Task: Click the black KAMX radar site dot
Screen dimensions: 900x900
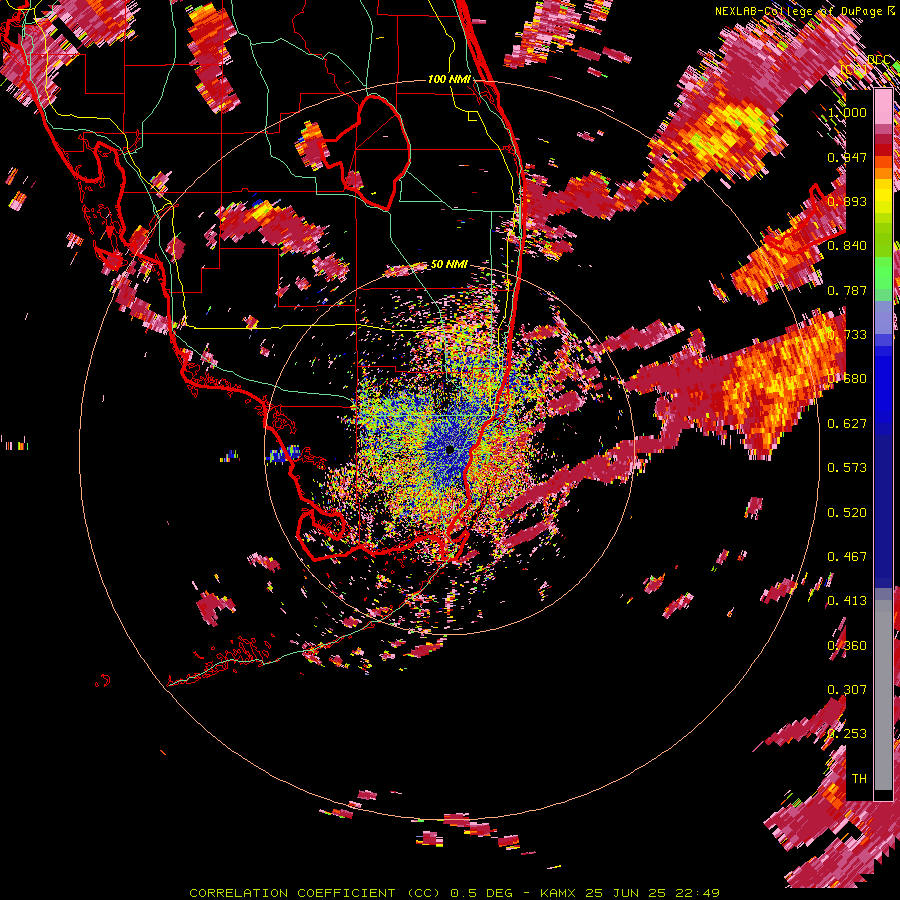Action: [x=450, y=450]
